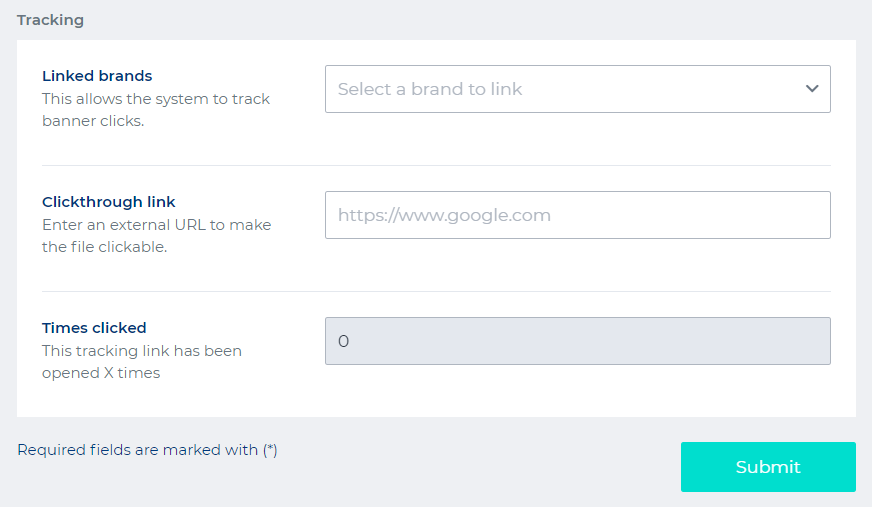Click the 'Tracking' section heading

click(x=50, y=20)
